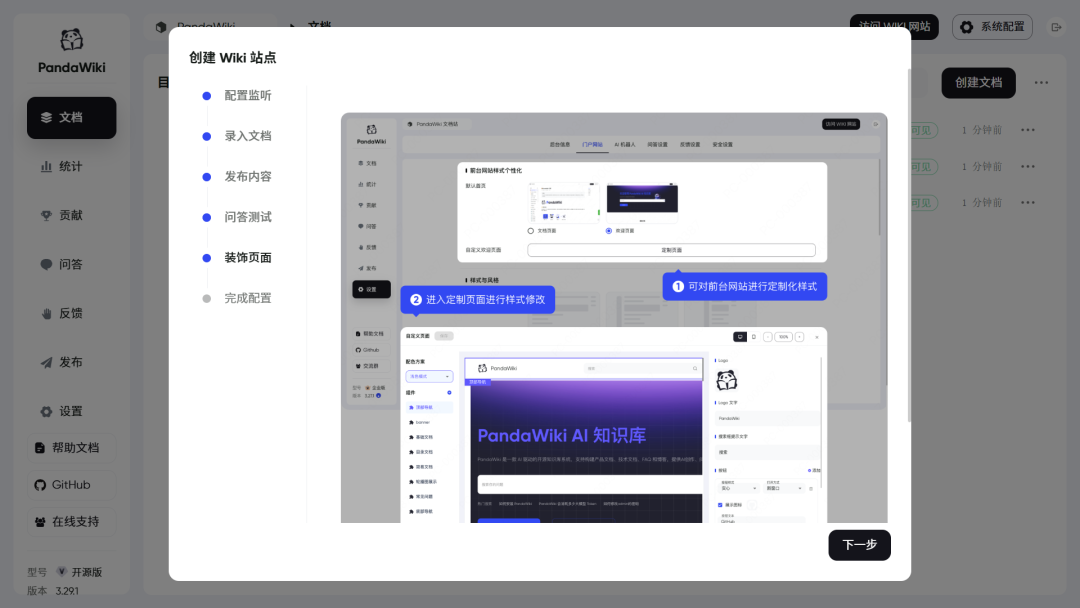
Task: Open 设置 in the left sidebar
Action: tap(72, 411)
